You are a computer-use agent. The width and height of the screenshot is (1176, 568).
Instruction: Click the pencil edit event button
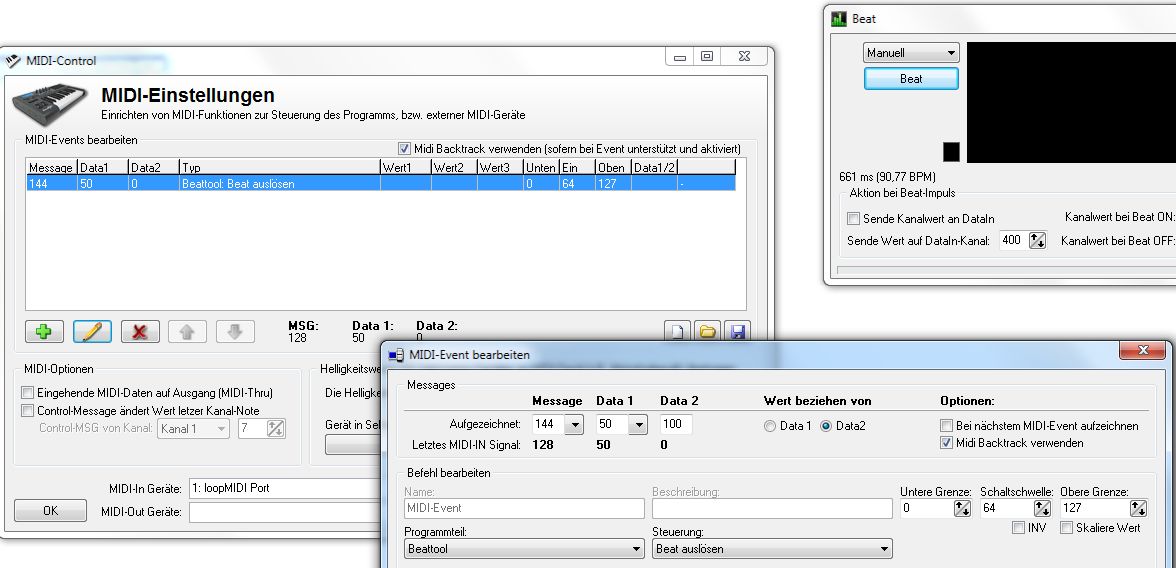coord(92,331)
